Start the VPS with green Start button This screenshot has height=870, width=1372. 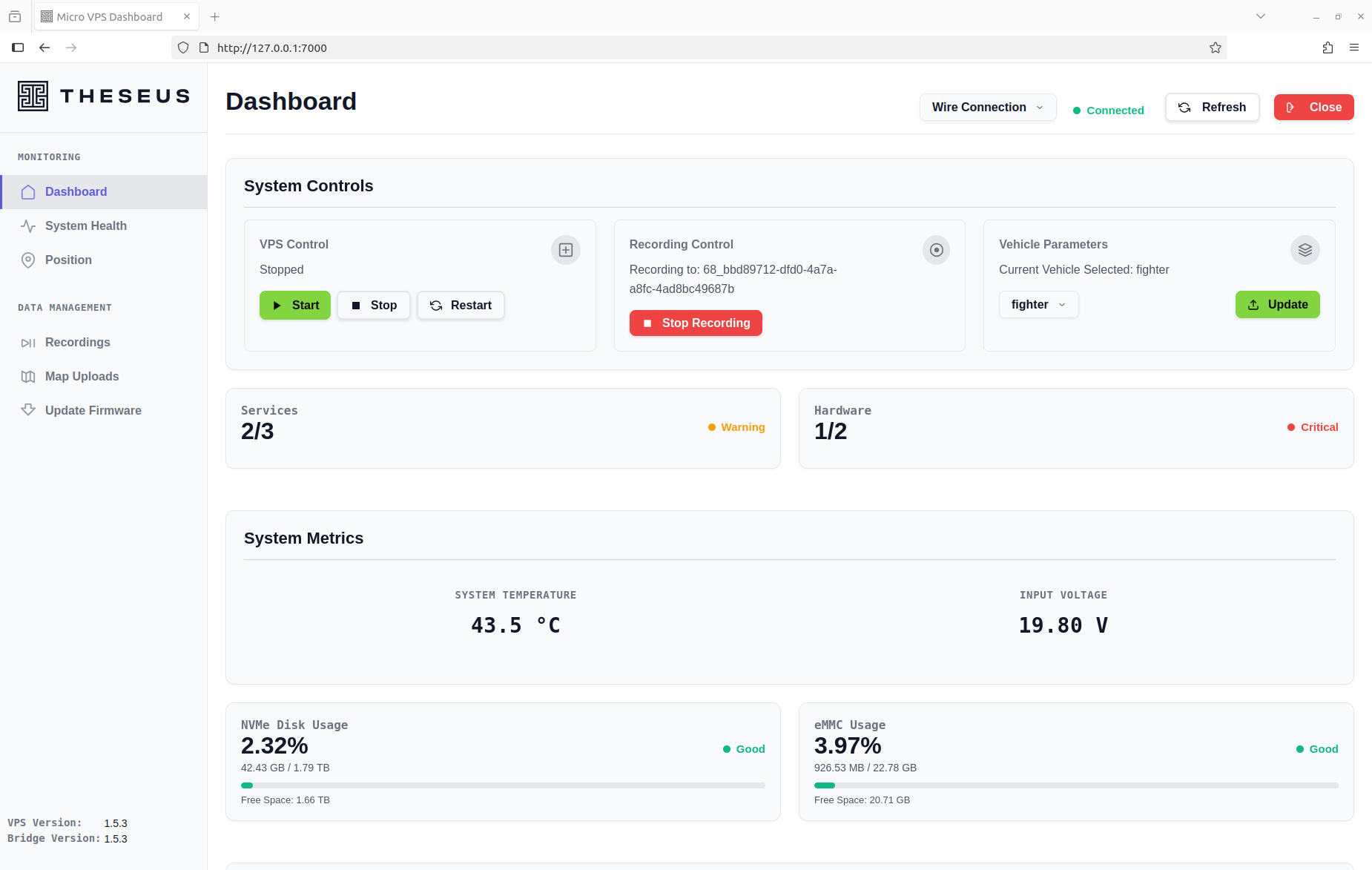pyautogui.click(x=294, y=306)
